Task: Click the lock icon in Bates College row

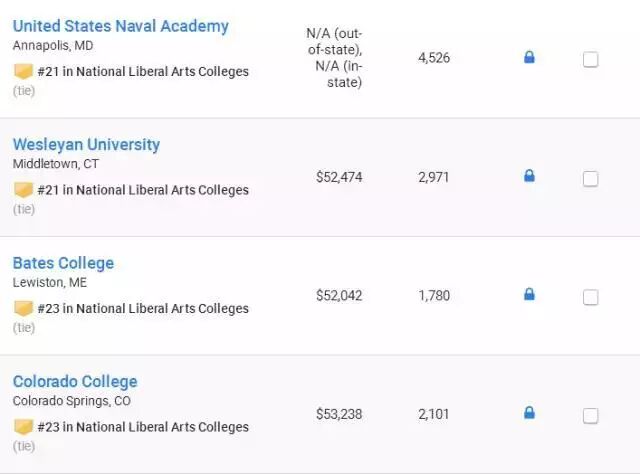Action: tap(529, 294)
